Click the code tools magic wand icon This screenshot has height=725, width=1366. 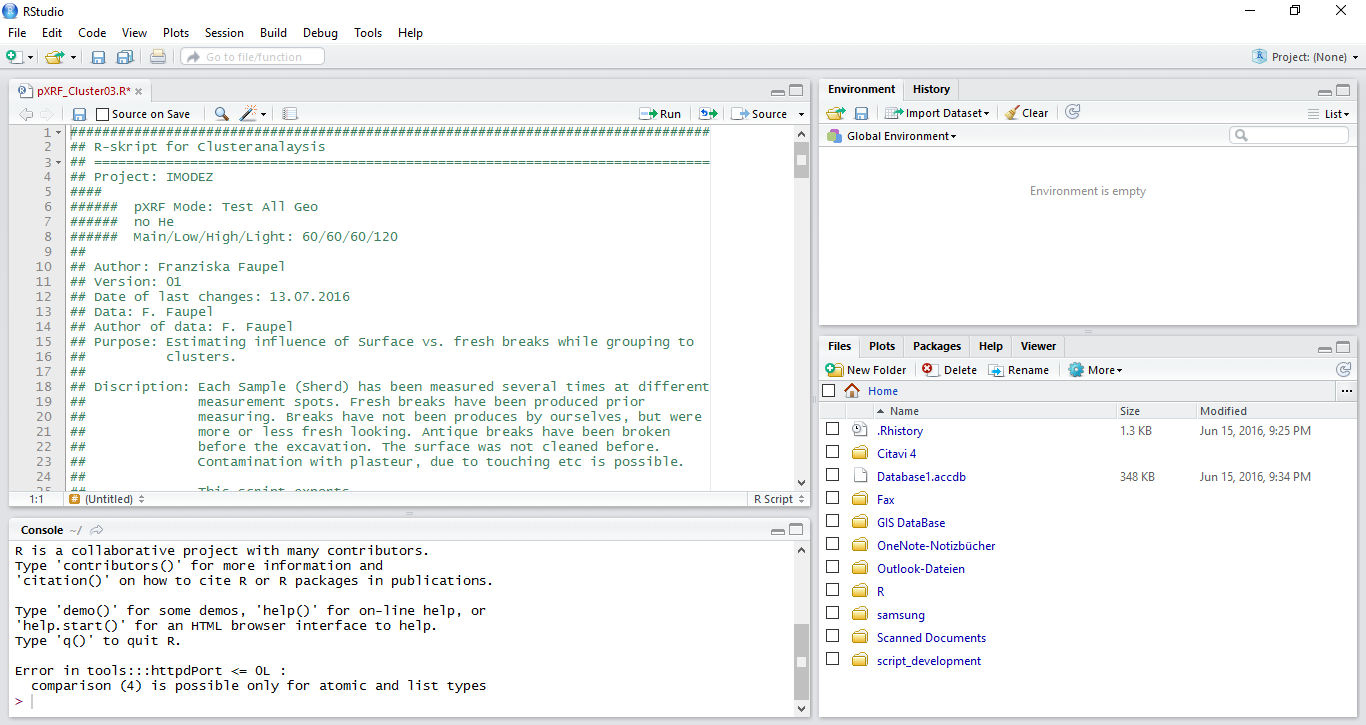click(249, 114)
